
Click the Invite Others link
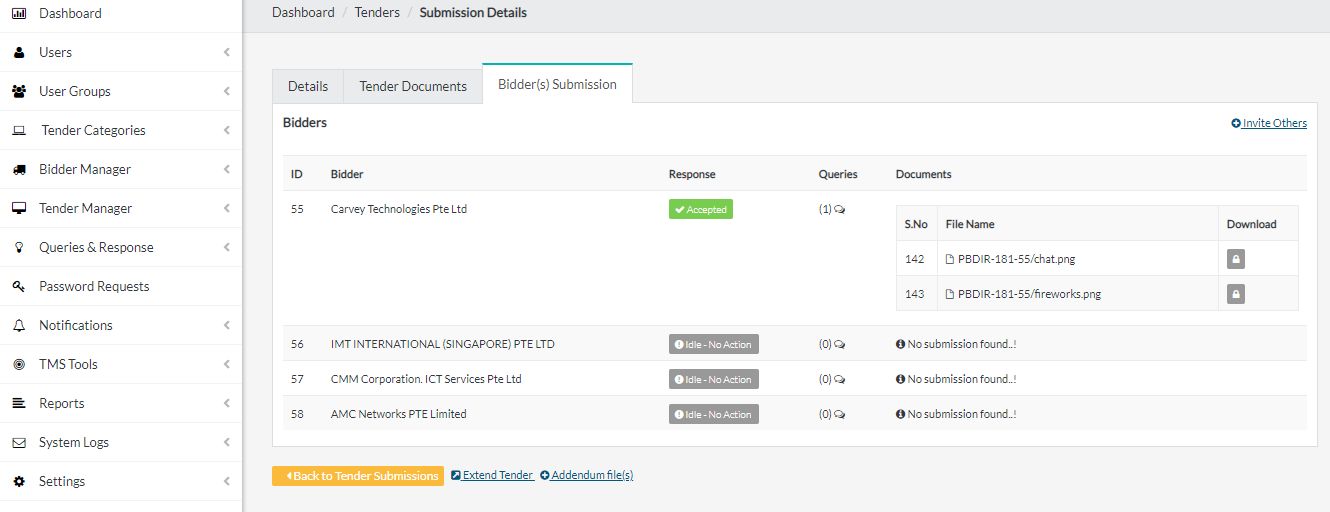point(1269,123)
